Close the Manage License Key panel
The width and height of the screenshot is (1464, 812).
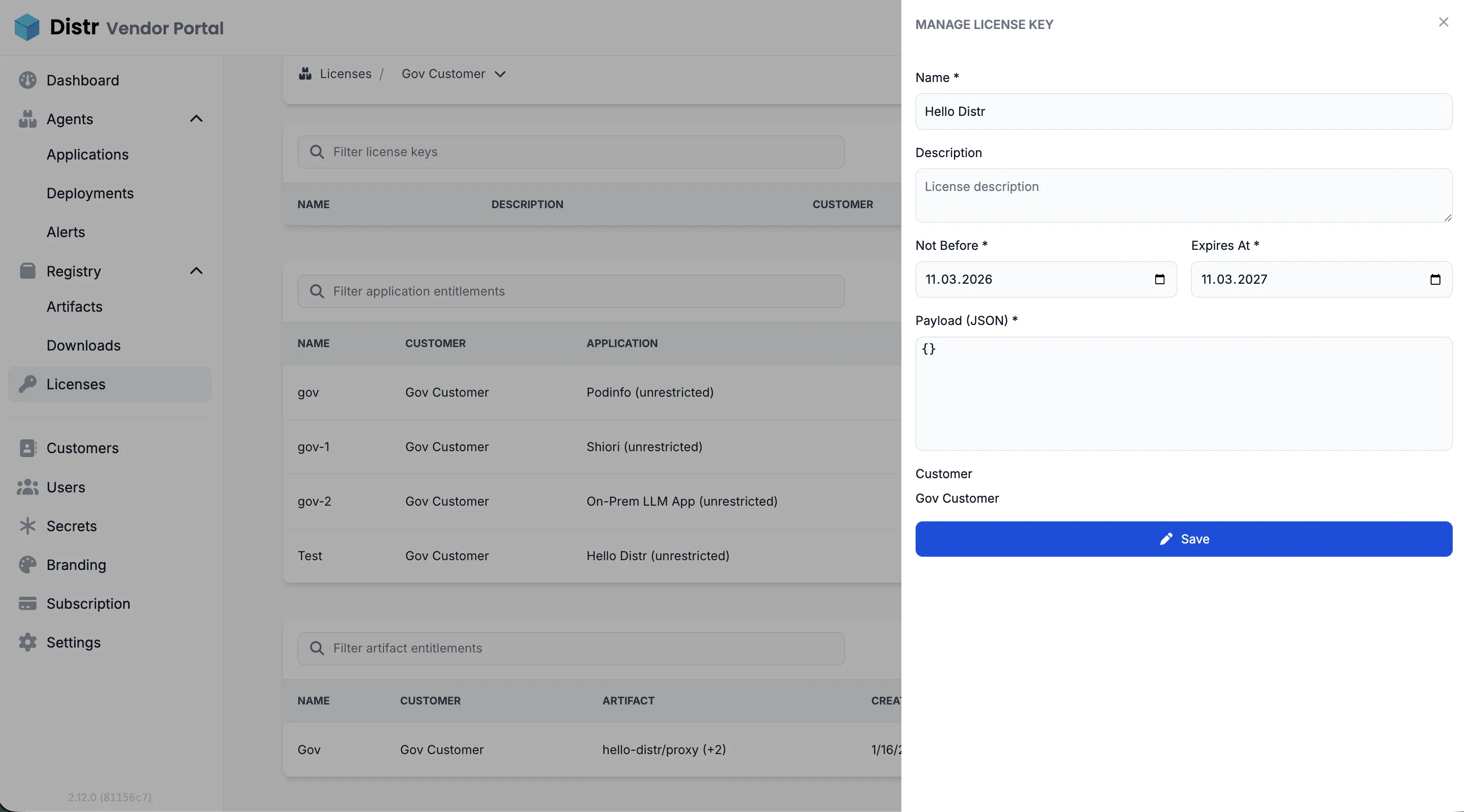pos(1443,22)
